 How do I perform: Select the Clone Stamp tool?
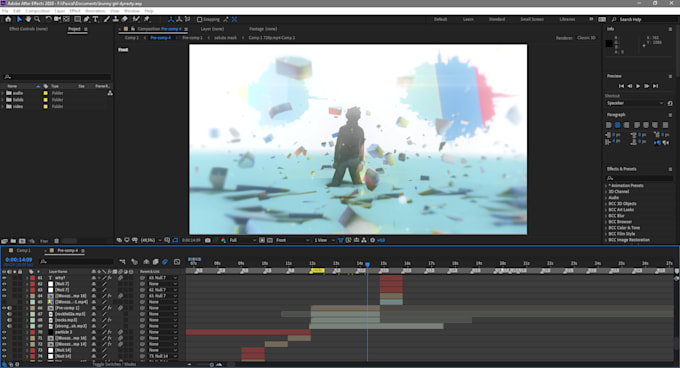(116, 19)
